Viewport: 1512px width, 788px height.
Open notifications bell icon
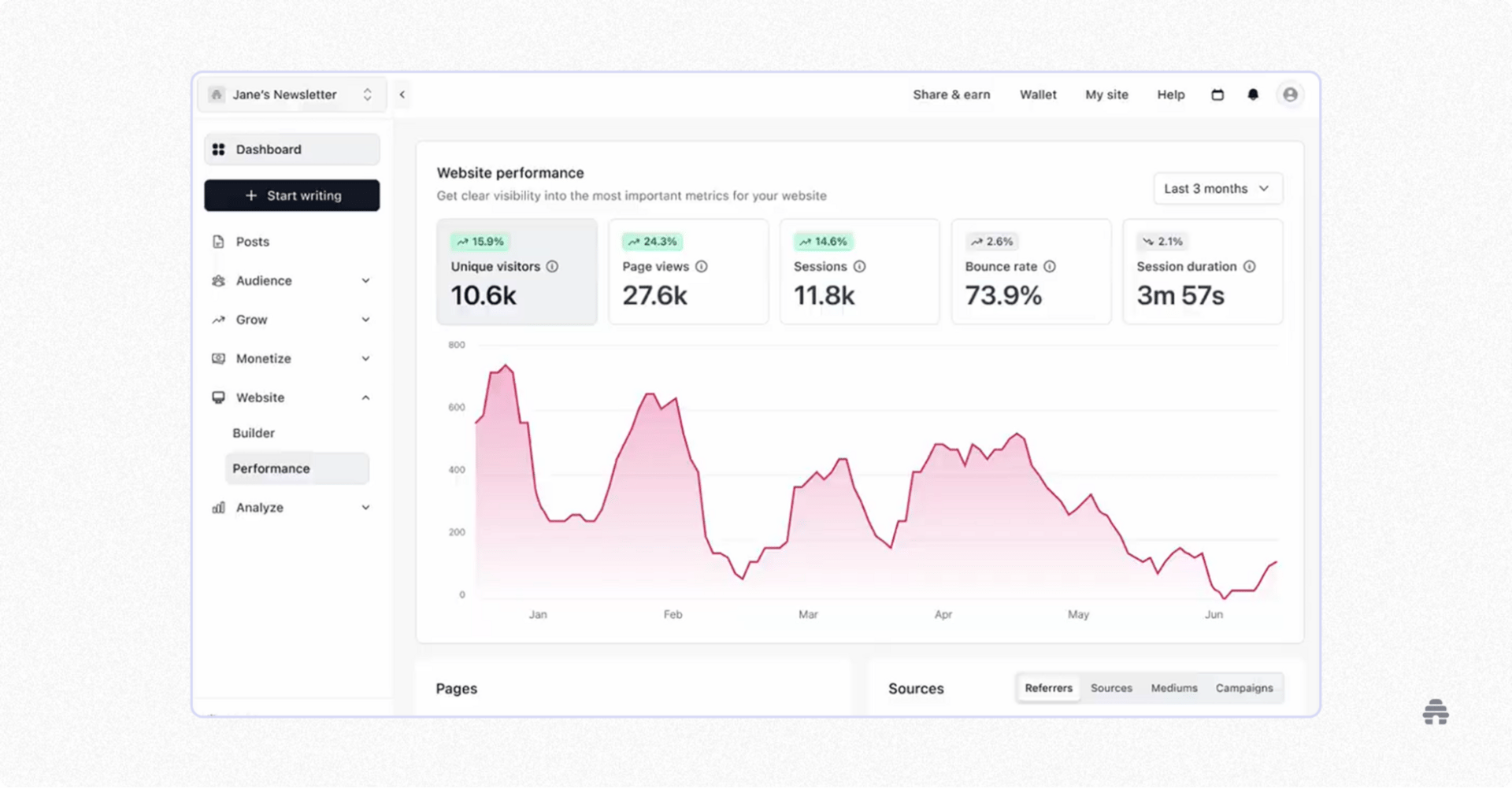[x=1253, y=94]
